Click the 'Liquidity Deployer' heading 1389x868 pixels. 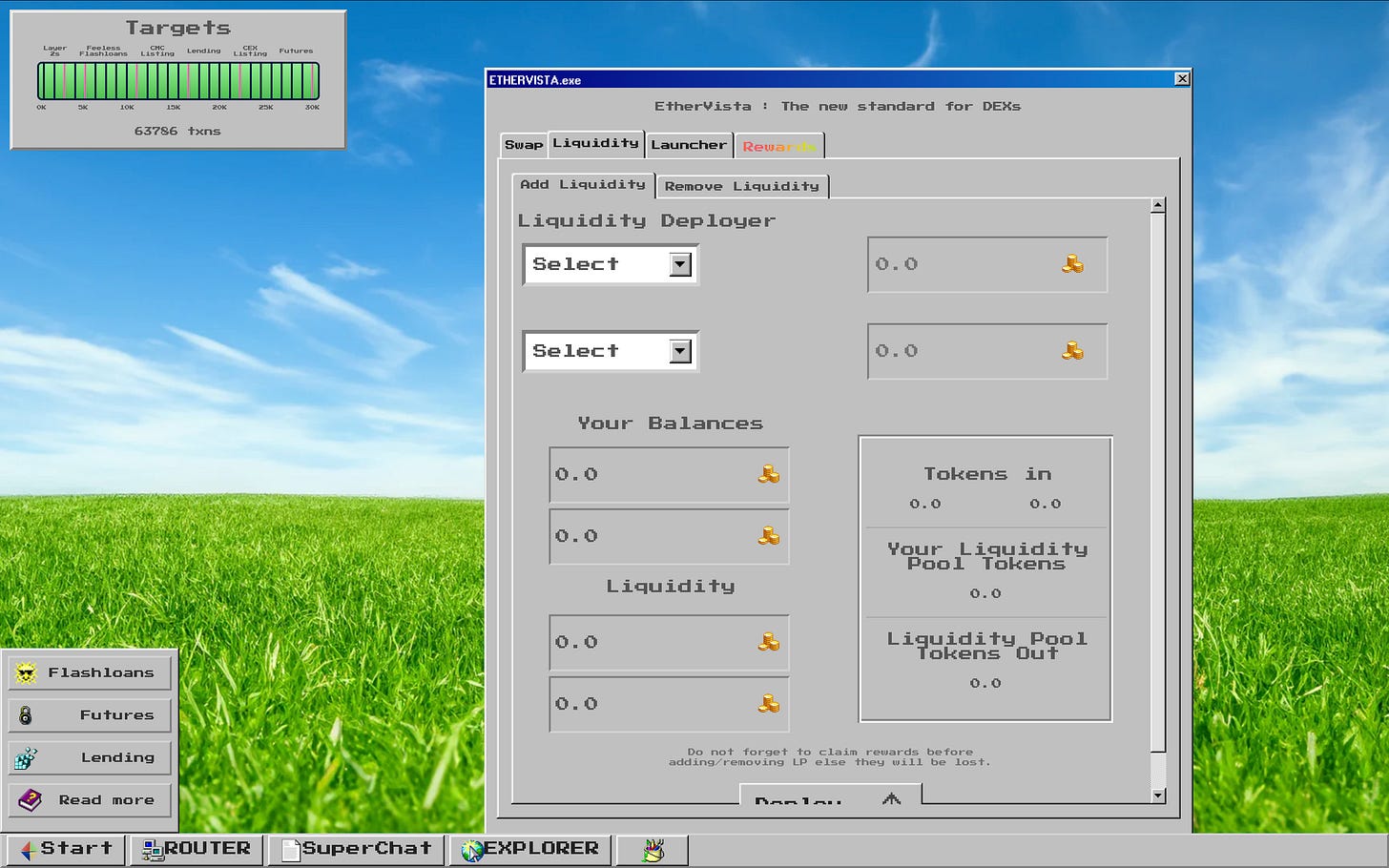647,220
